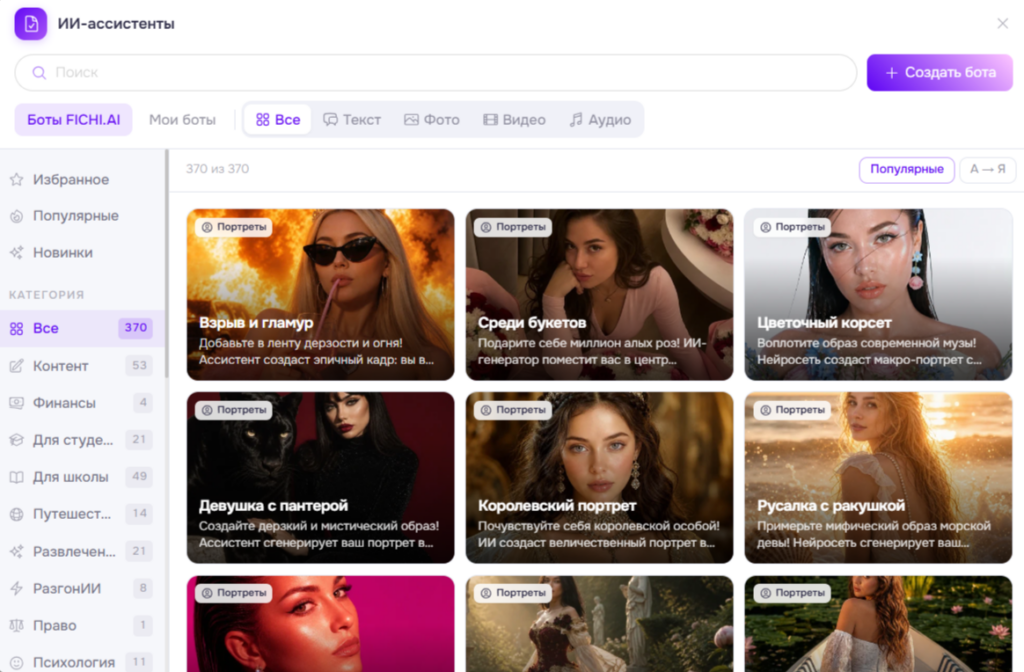Screen dimensions: 1024x672
Task: Focus the Поиск search field
Action: point(436,72)
